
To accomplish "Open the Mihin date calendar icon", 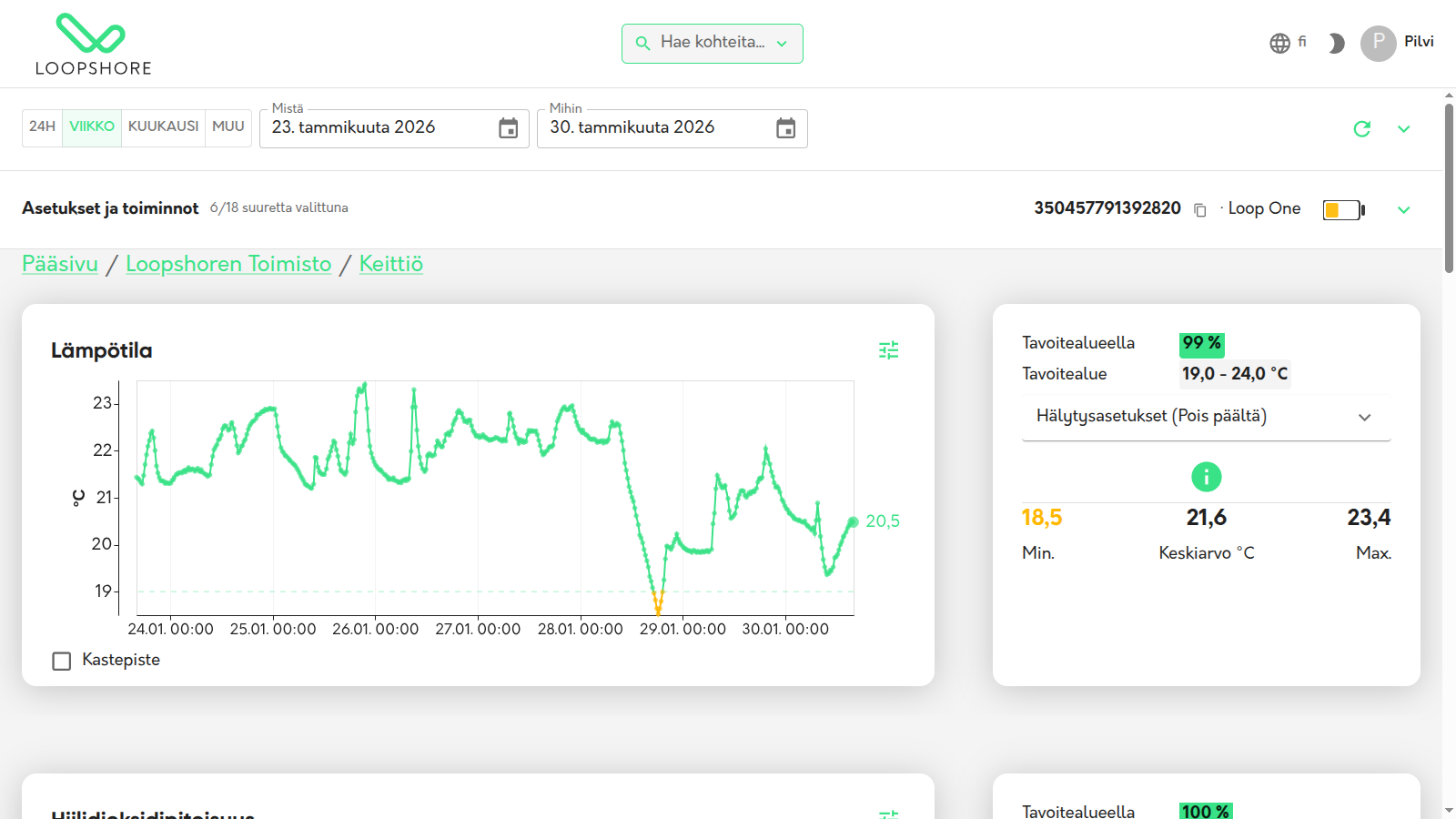I will 786,128.
